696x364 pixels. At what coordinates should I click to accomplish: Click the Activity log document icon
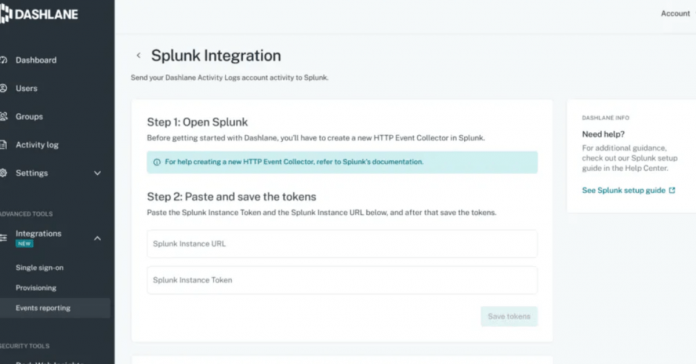click(x=3, y=145)
